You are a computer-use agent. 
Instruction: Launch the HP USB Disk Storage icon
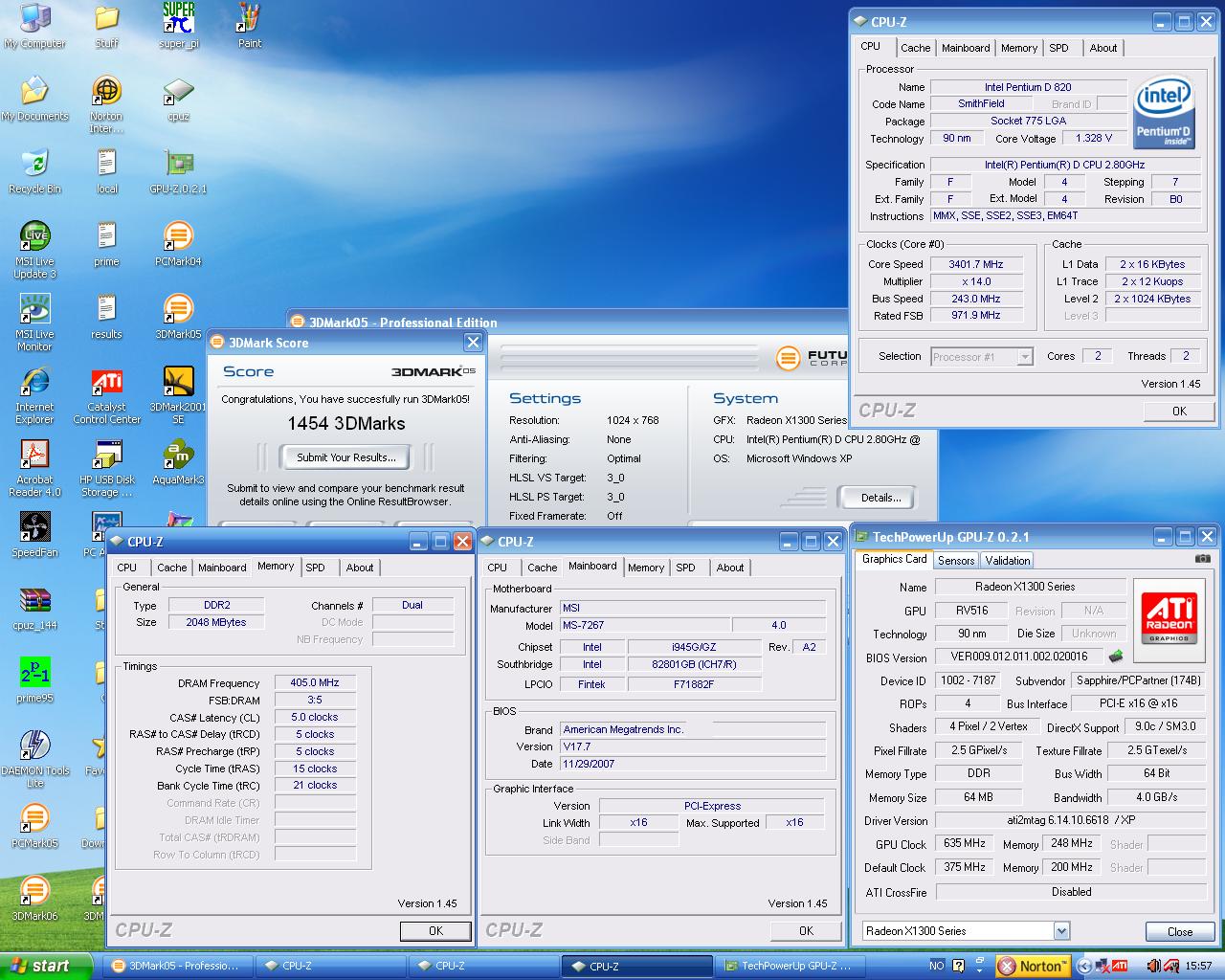click(x=106, y=468)
